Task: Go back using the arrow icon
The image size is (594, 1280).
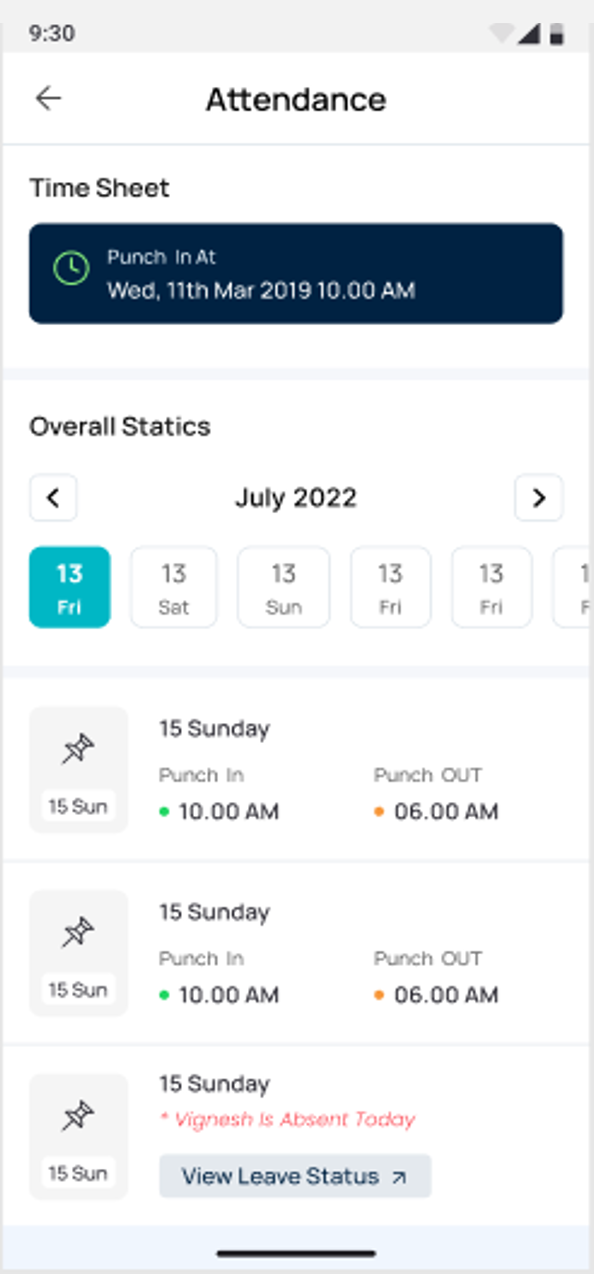Action: 48,98
